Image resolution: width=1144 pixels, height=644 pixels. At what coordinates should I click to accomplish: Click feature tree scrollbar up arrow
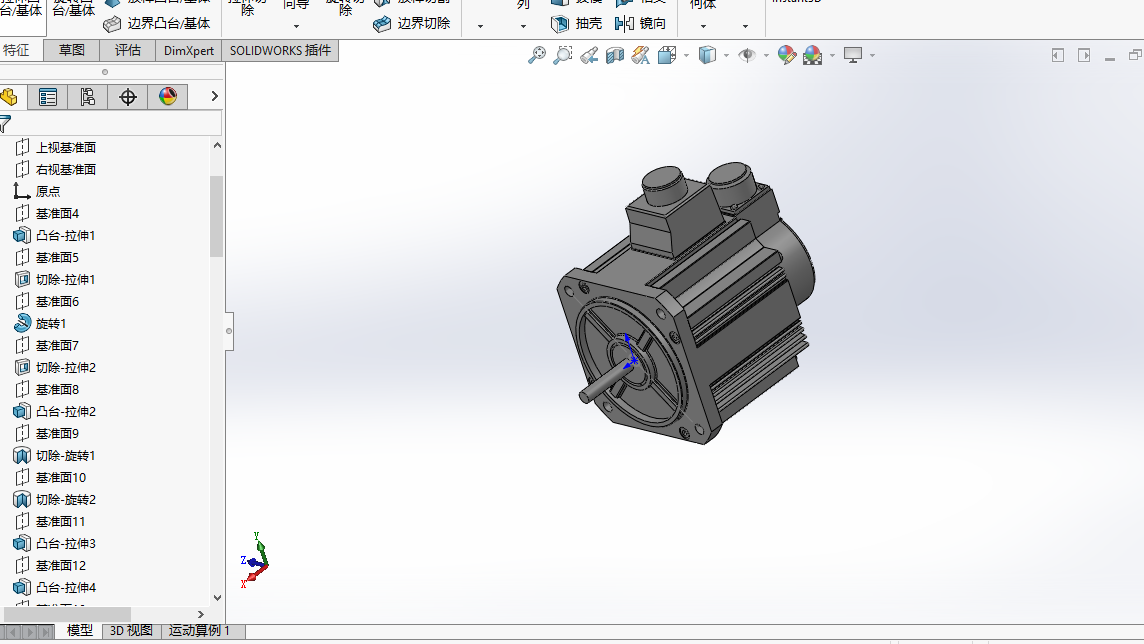click(x=217, y=145)
